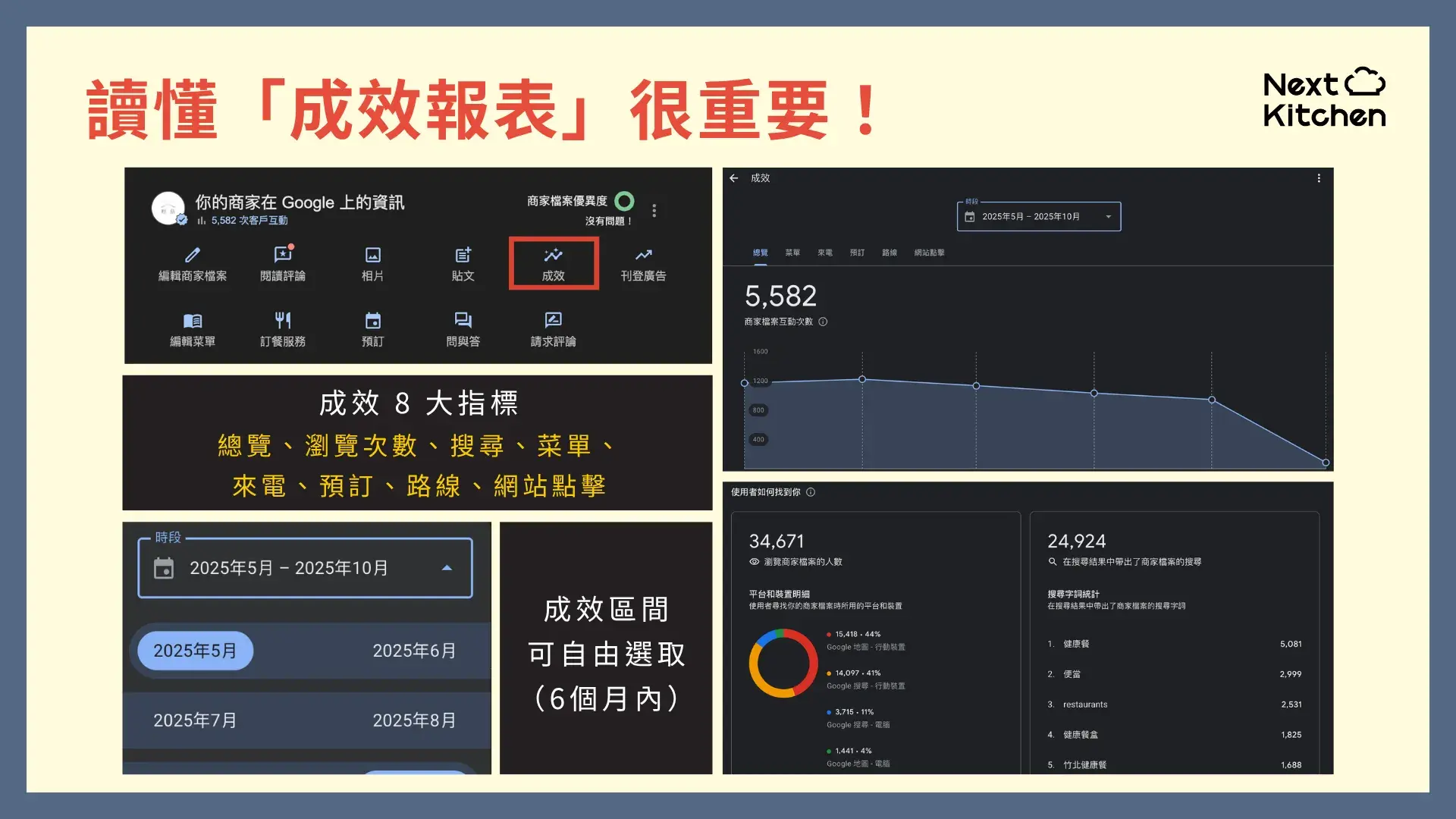Open 刊登廣告 advertise icon

tap(643, 256)
